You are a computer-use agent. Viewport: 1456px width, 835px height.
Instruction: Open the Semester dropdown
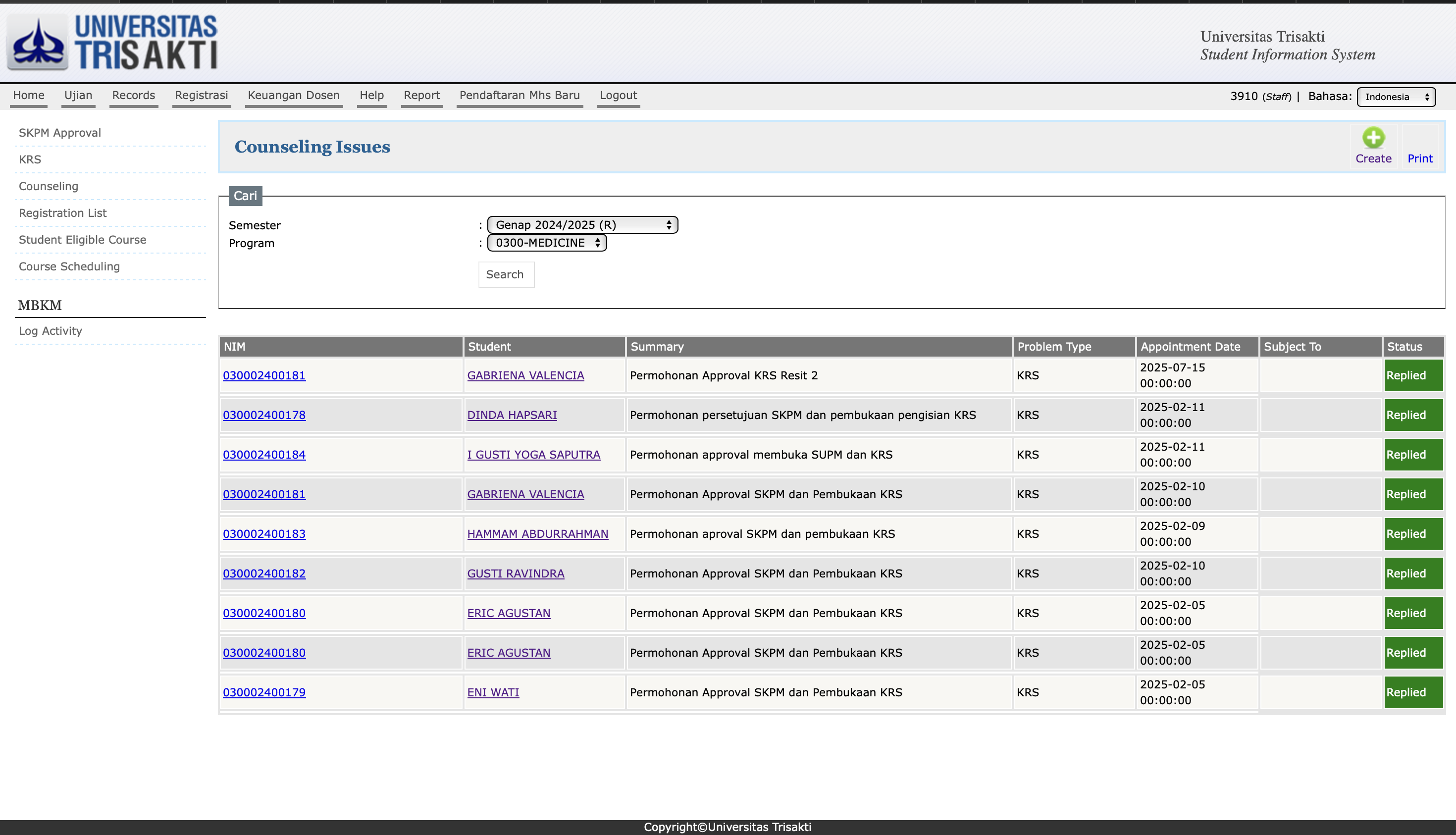(582, 225)
